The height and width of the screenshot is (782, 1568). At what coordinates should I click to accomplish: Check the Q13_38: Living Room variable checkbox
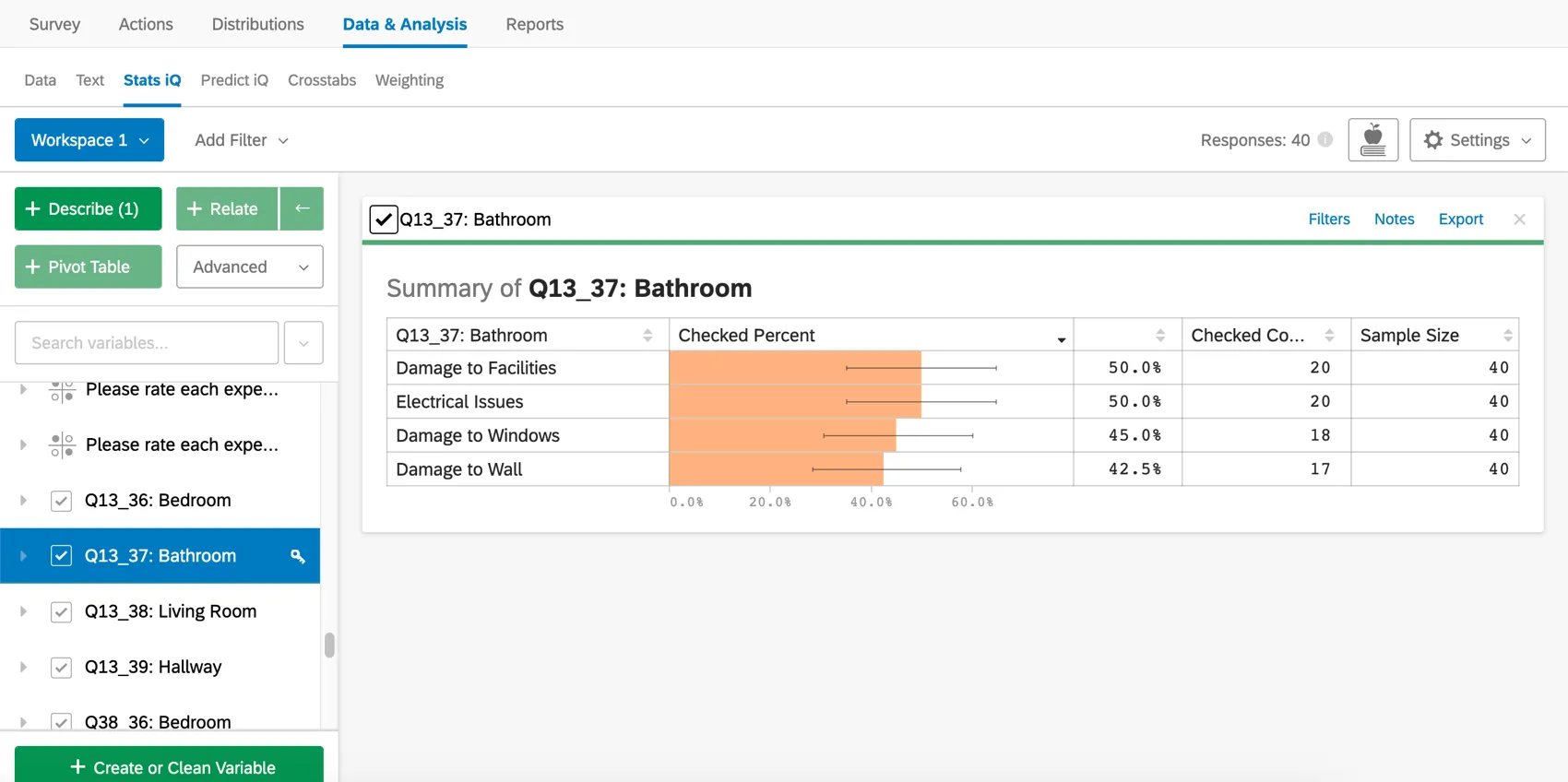pyautogui.click(x=61, y=612)
